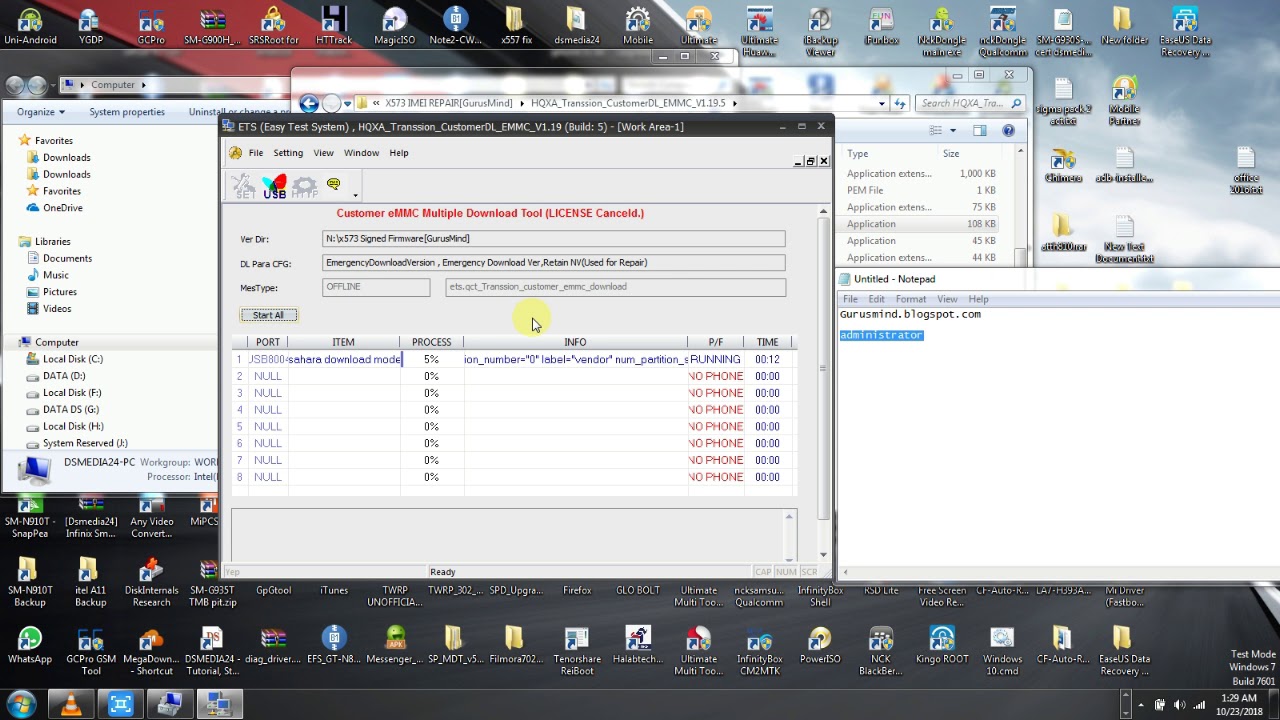Image resolution: width=1280 pixels, height=720 pixels.
Task: Open the Setting menu in ETS
Action: [288, 153]
